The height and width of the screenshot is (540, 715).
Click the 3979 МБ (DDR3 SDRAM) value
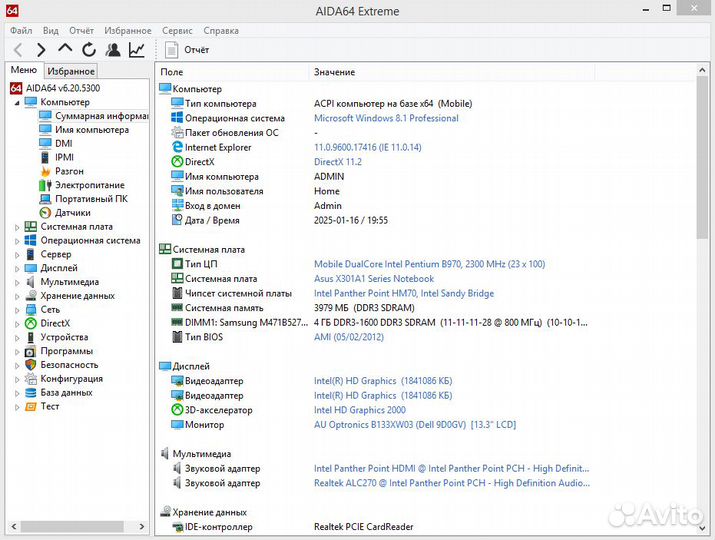364,308
